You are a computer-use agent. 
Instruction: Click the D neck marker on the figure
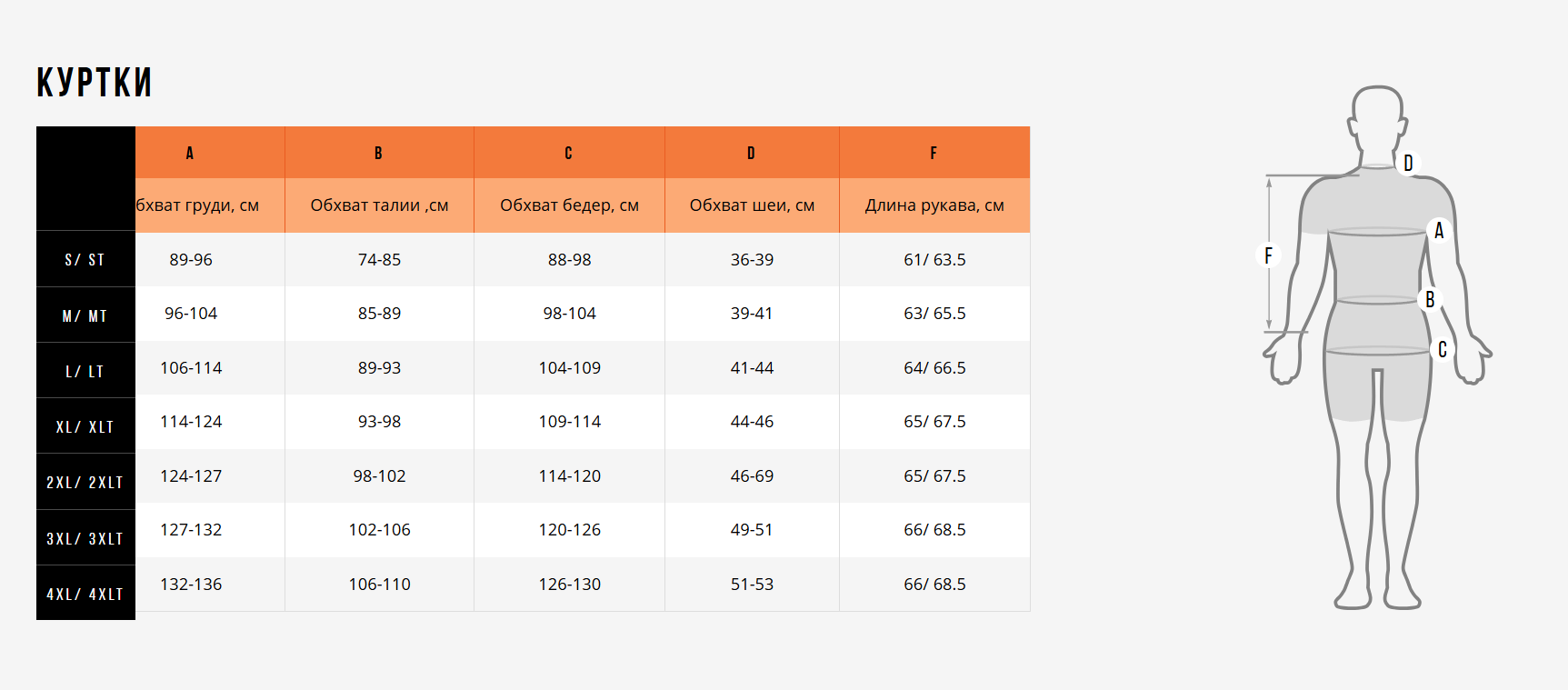(1408, 163)
